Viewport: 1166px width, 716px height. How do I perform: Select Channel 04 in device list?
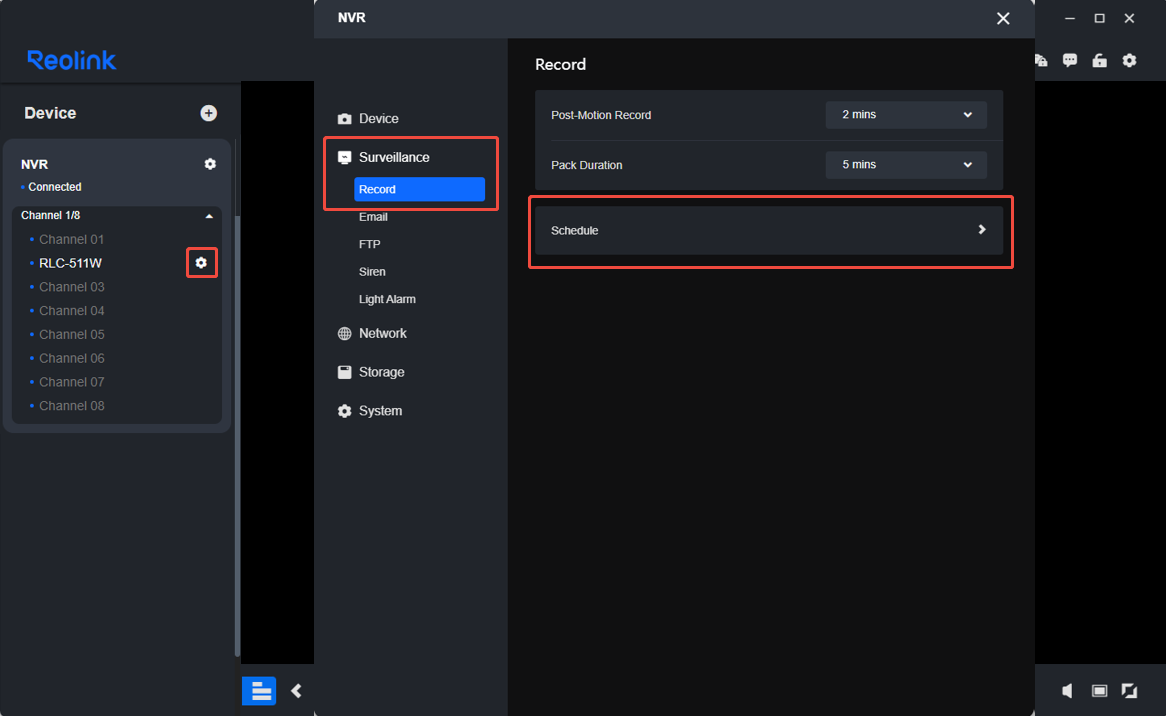point(71,311)
